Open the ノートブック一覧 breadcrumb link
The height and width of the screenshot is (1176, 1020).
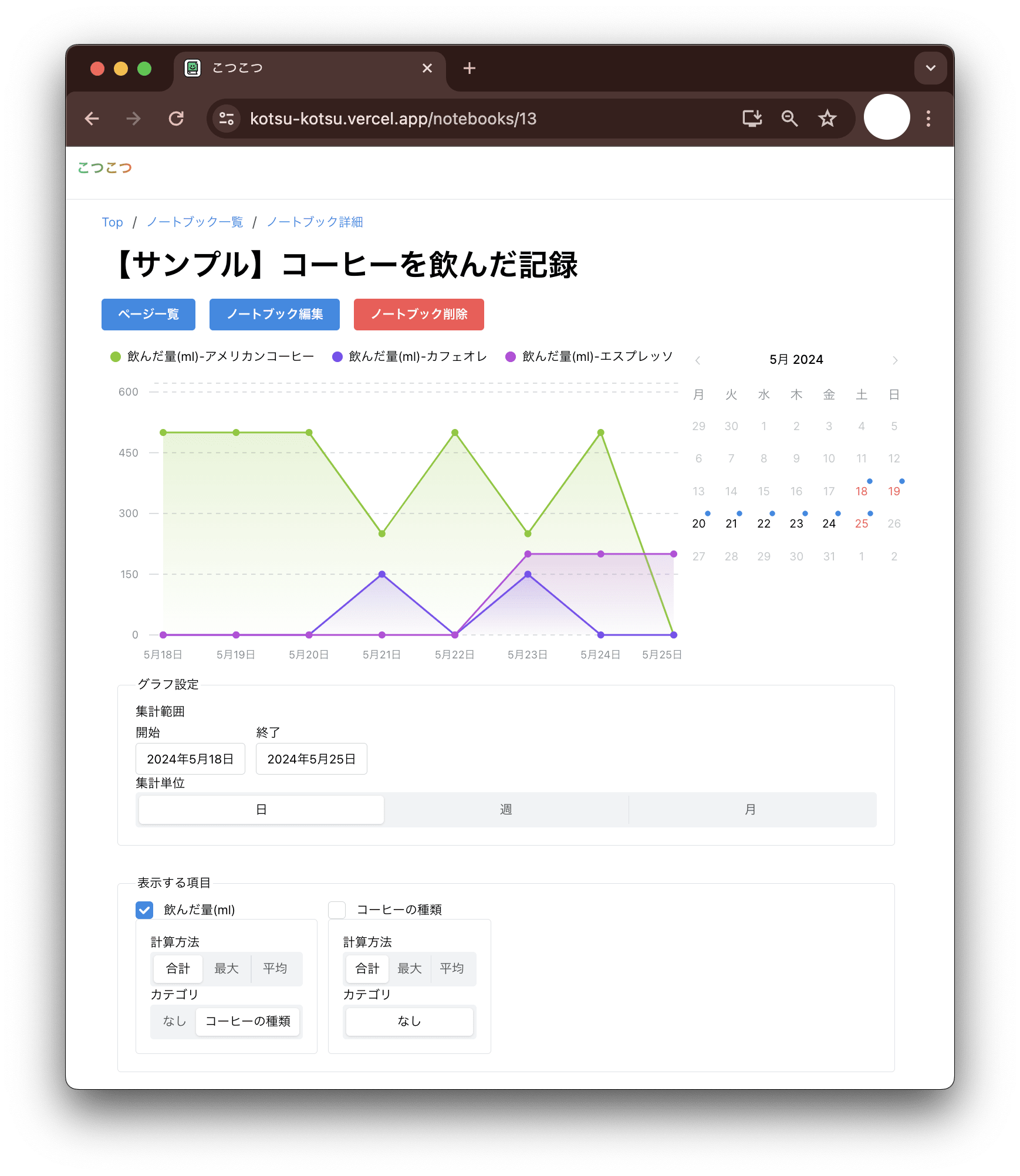pyautogui.click(x=195, y=222)
